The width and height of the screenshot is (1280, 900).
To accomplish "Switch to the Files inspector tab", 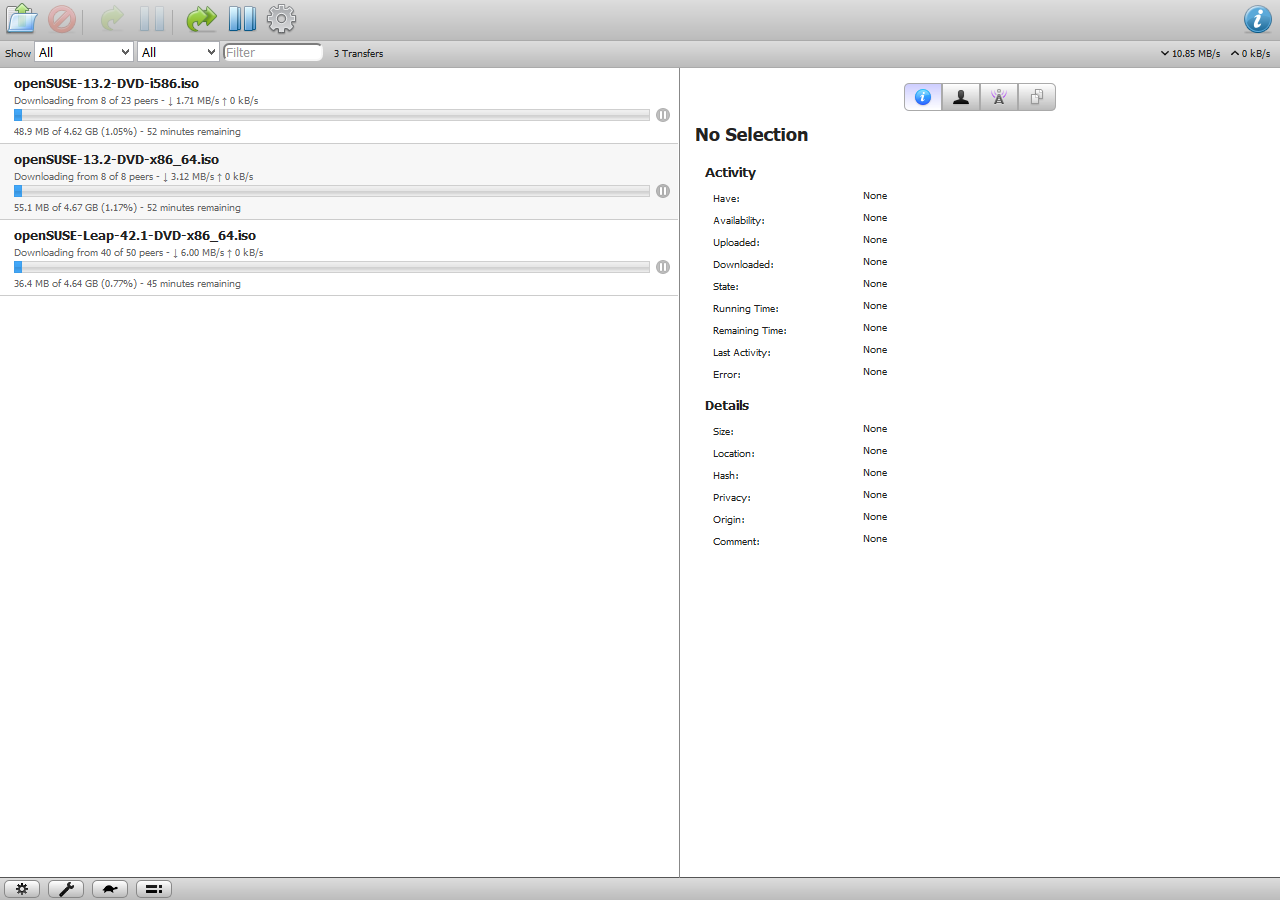I will pyautogui.click(x=1037, y=97).
